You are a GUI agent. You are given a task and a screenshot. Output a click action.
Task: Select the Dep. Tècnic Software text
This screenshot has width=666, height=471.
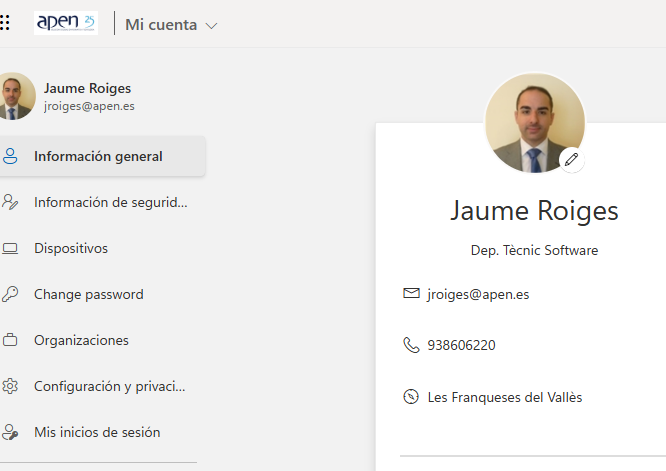point(534,250)
